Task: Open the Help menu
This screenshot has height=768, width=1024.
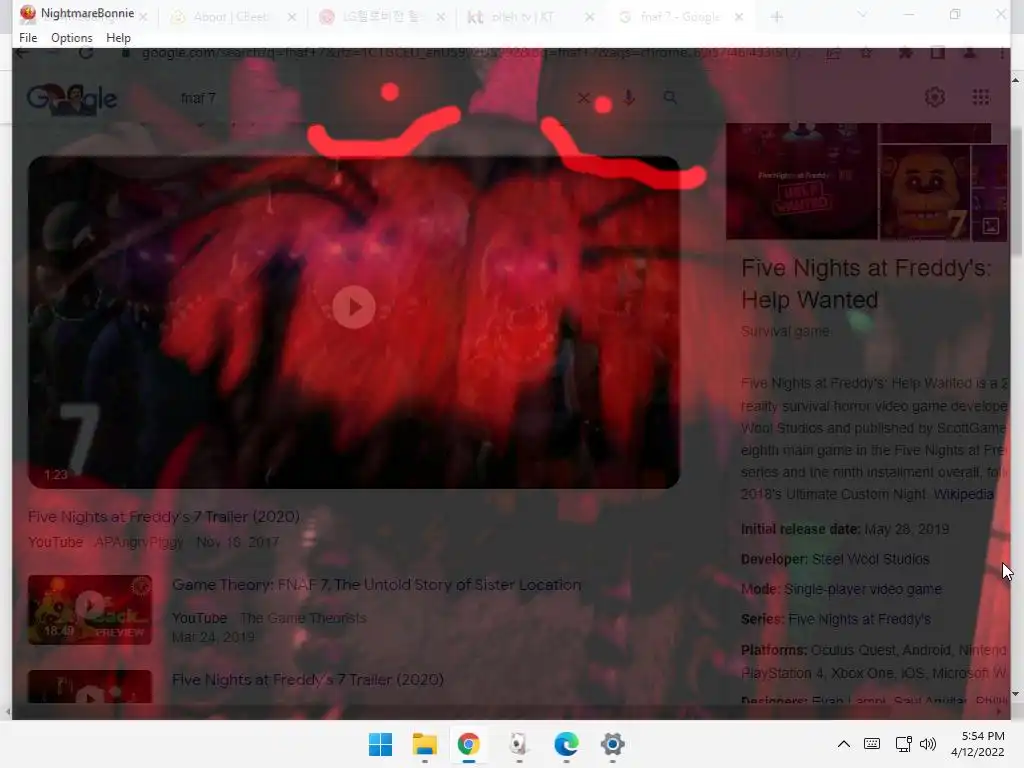Action: pyautogui.click(x=118, y=38)
